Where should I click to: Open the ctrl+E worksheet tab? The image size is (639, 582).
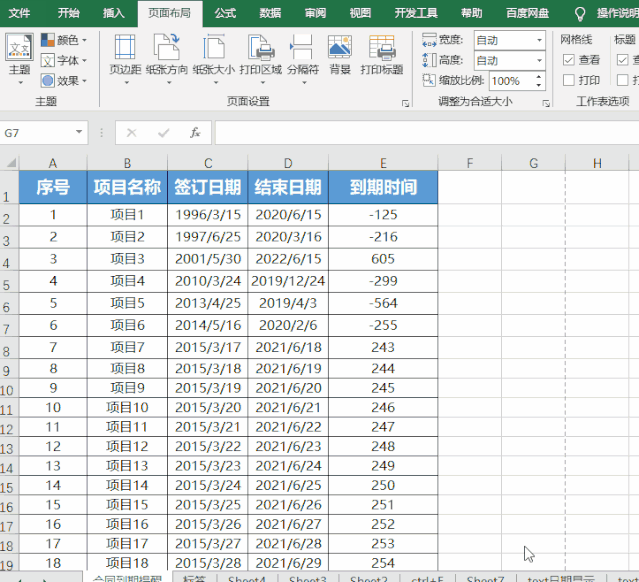click(427, 578)
